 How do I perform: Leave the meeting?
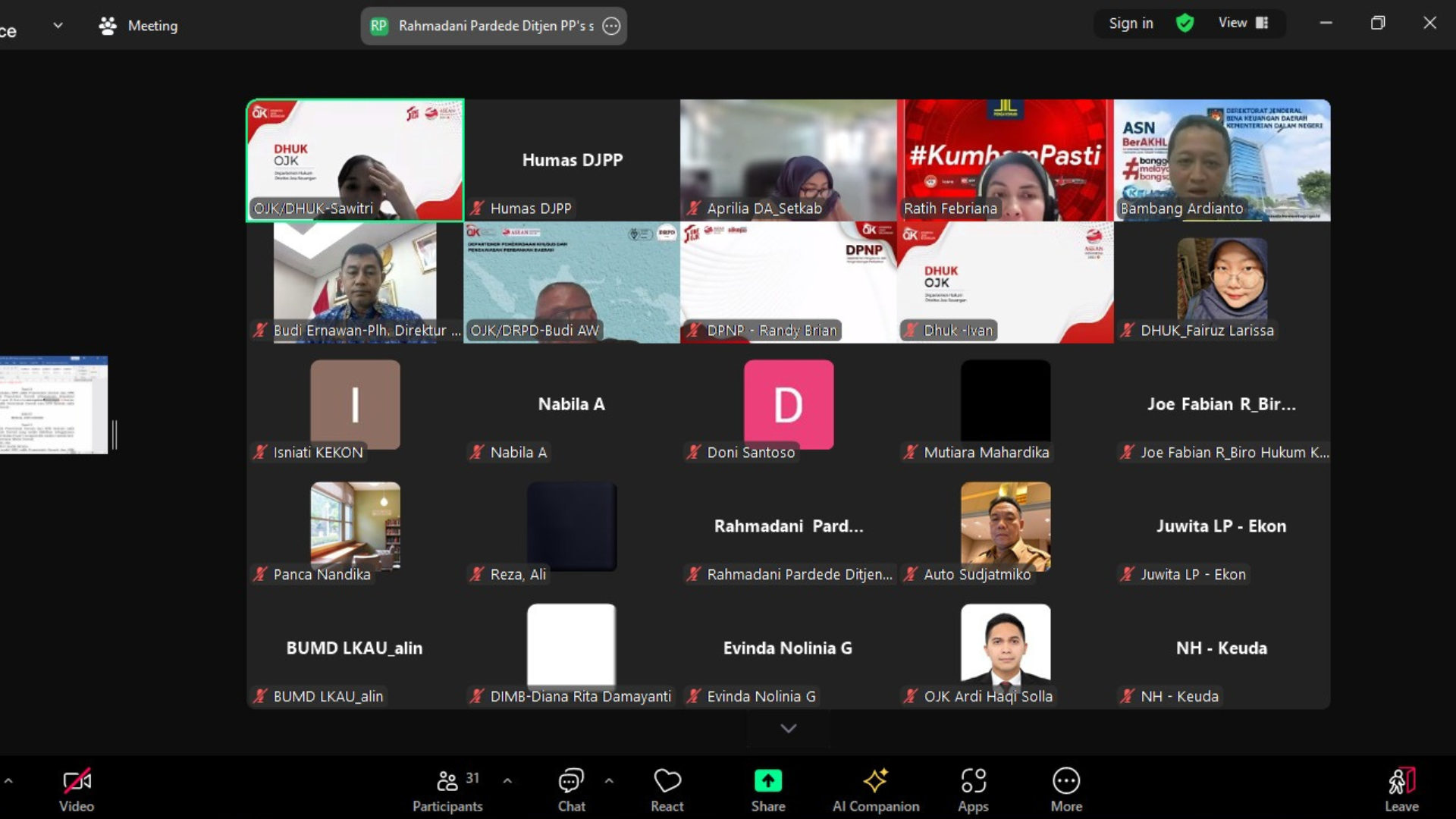pos(1401,789)
